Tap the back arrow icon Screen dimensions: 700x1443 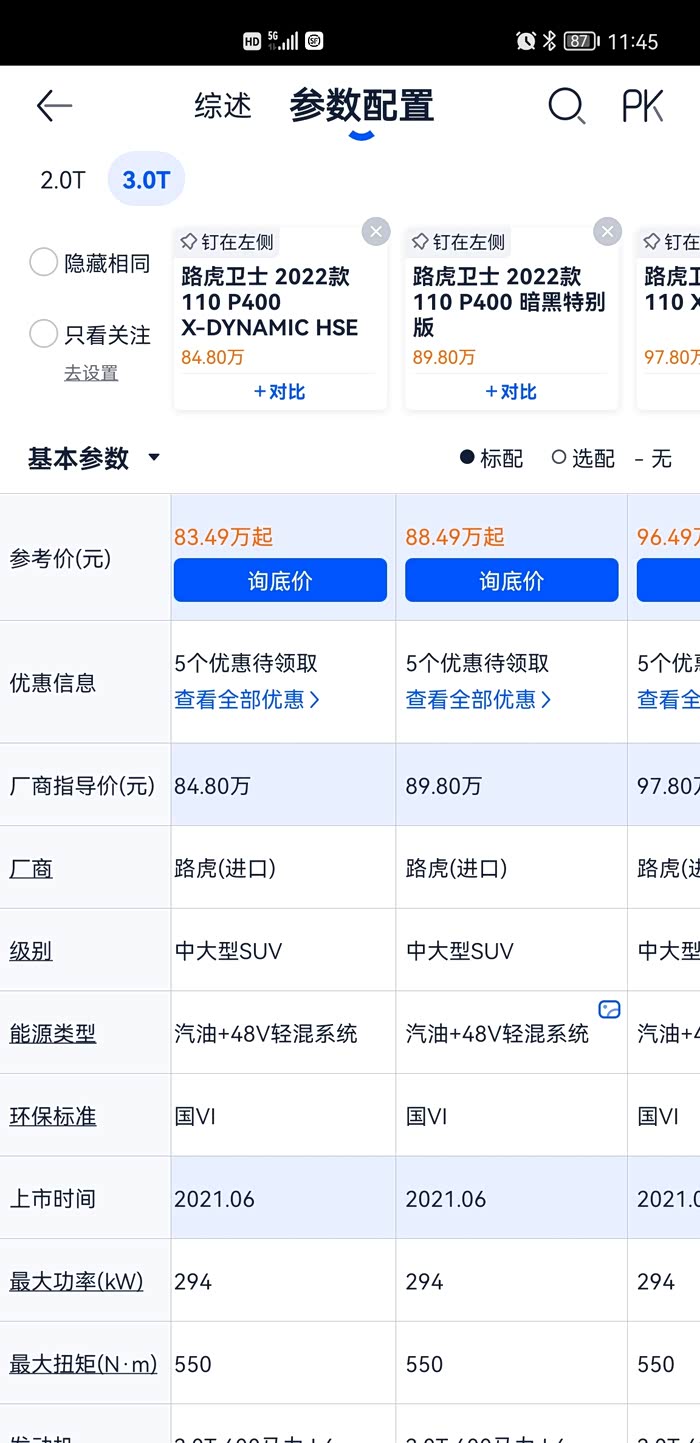click(54, 106)
